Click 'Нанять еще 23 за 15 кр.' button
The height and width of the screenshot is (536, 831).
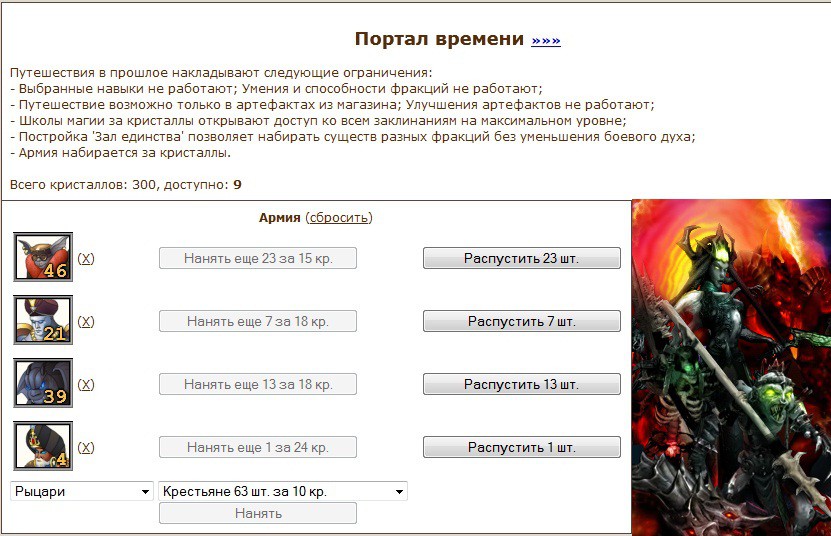click(258, 258)
